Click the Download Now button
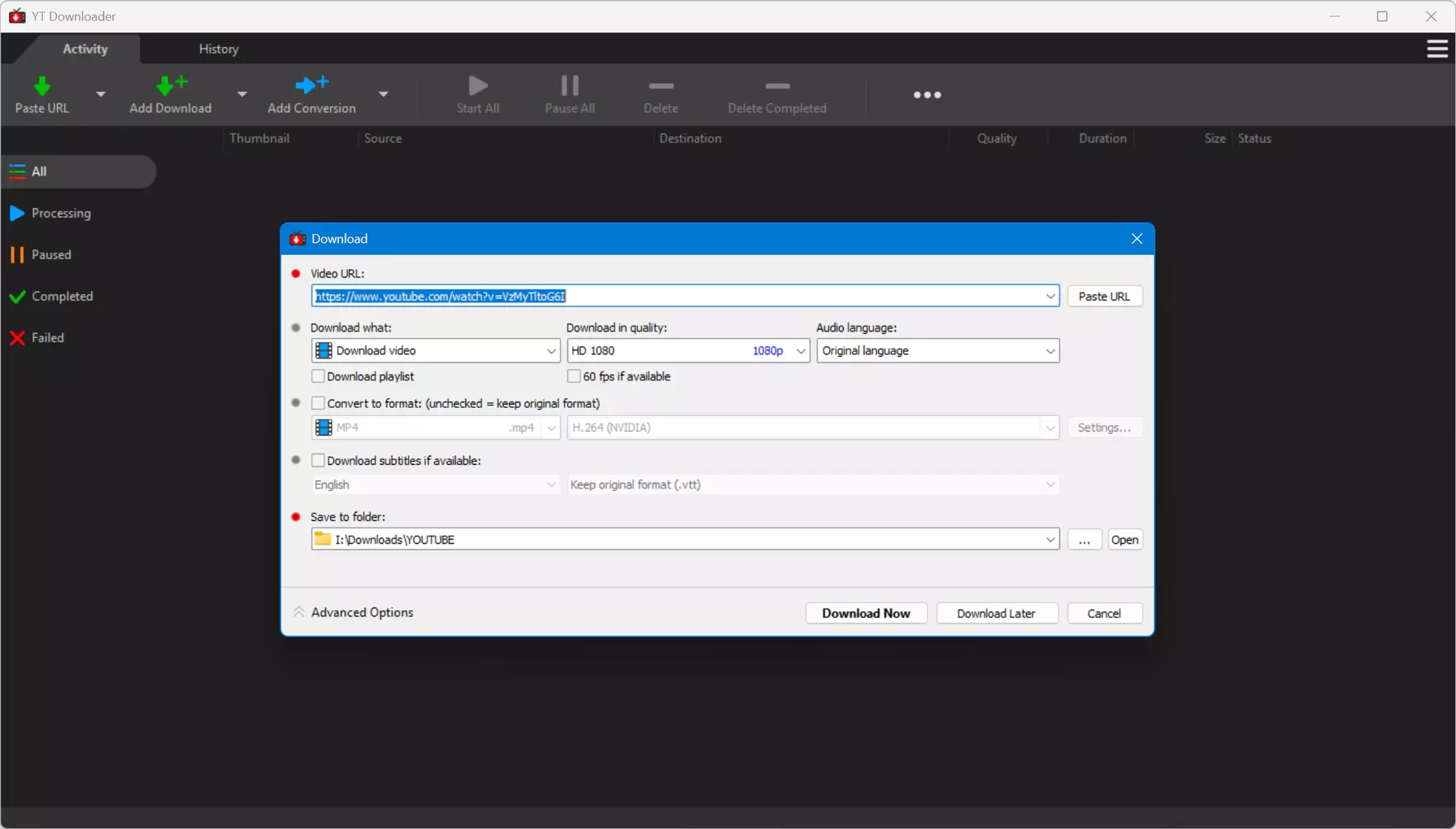1456x829 pixels. (x=866, y=613)
